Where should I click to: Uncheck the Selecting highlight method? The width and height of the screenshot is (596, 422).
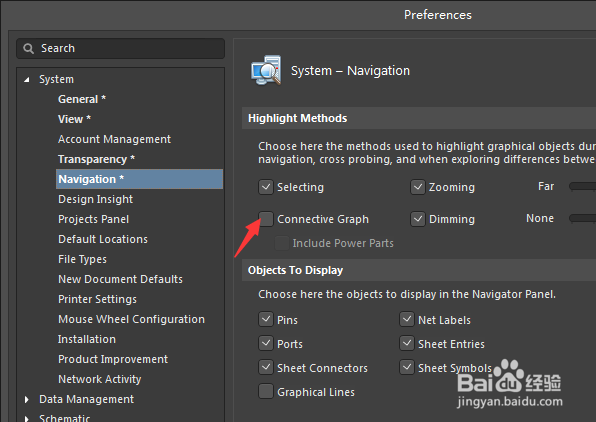(x=266, y=187)
